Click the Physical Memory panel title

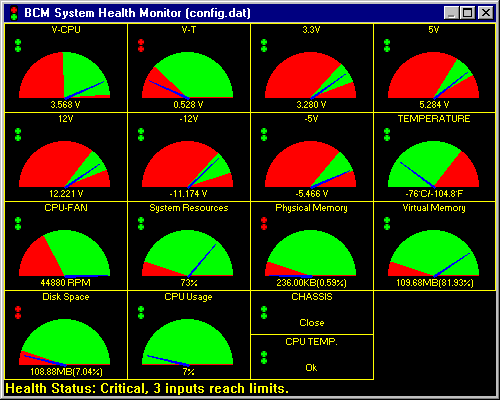tap(311, 208)
